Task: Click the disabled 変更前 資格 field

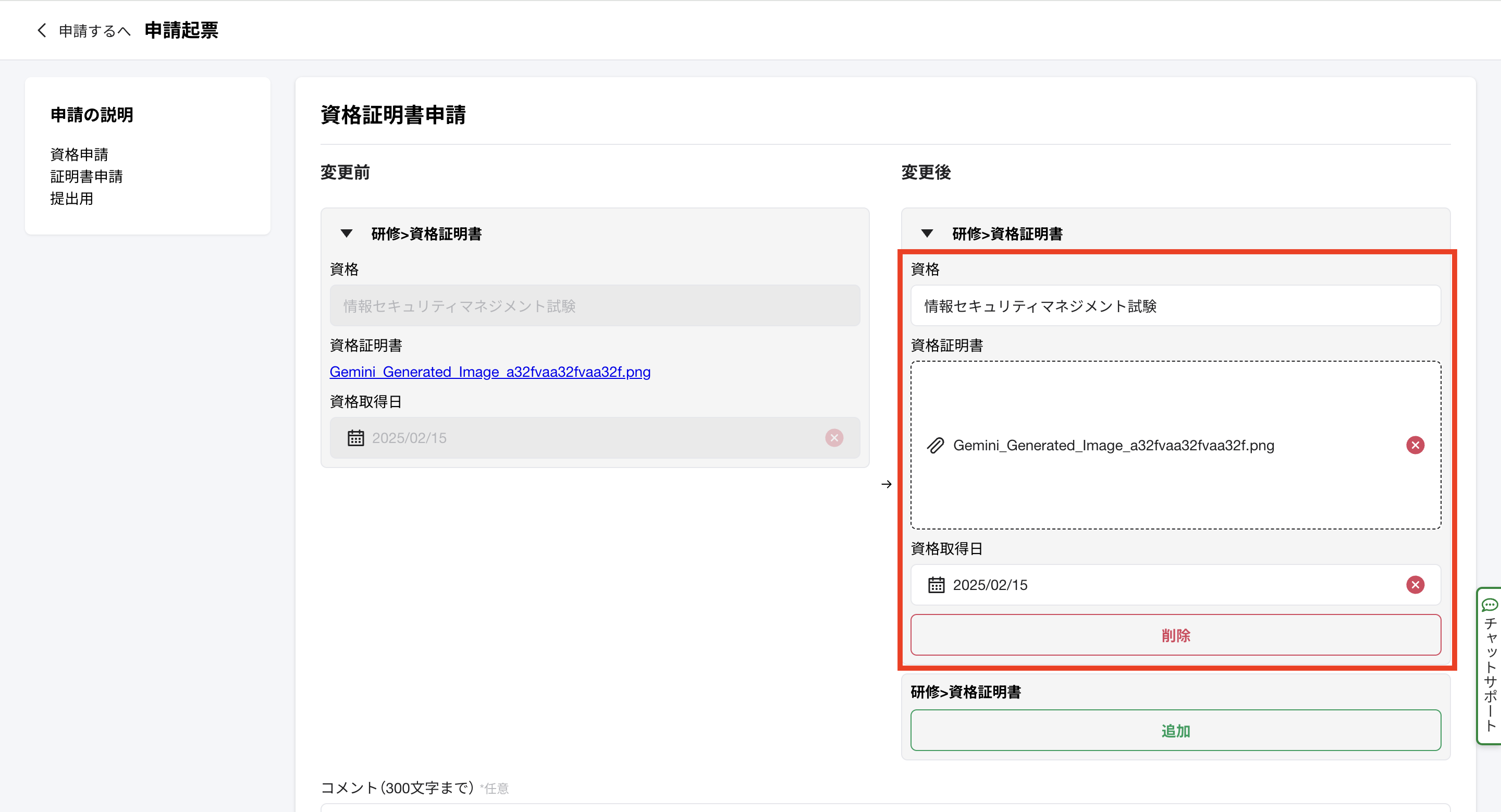Action: click(594, 306)
